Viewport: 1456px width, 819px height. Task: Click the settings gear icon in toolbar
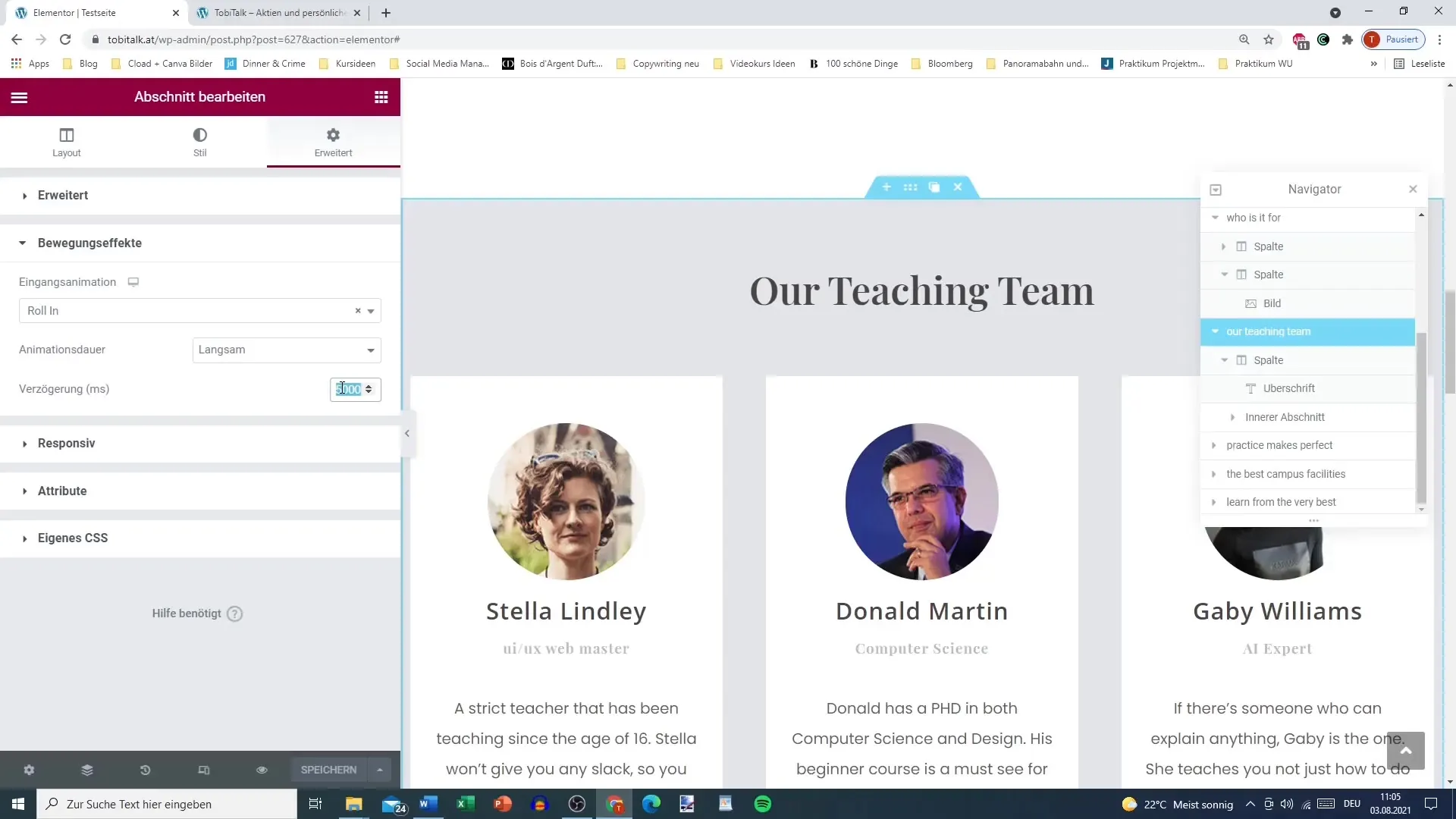coord(29,770)
